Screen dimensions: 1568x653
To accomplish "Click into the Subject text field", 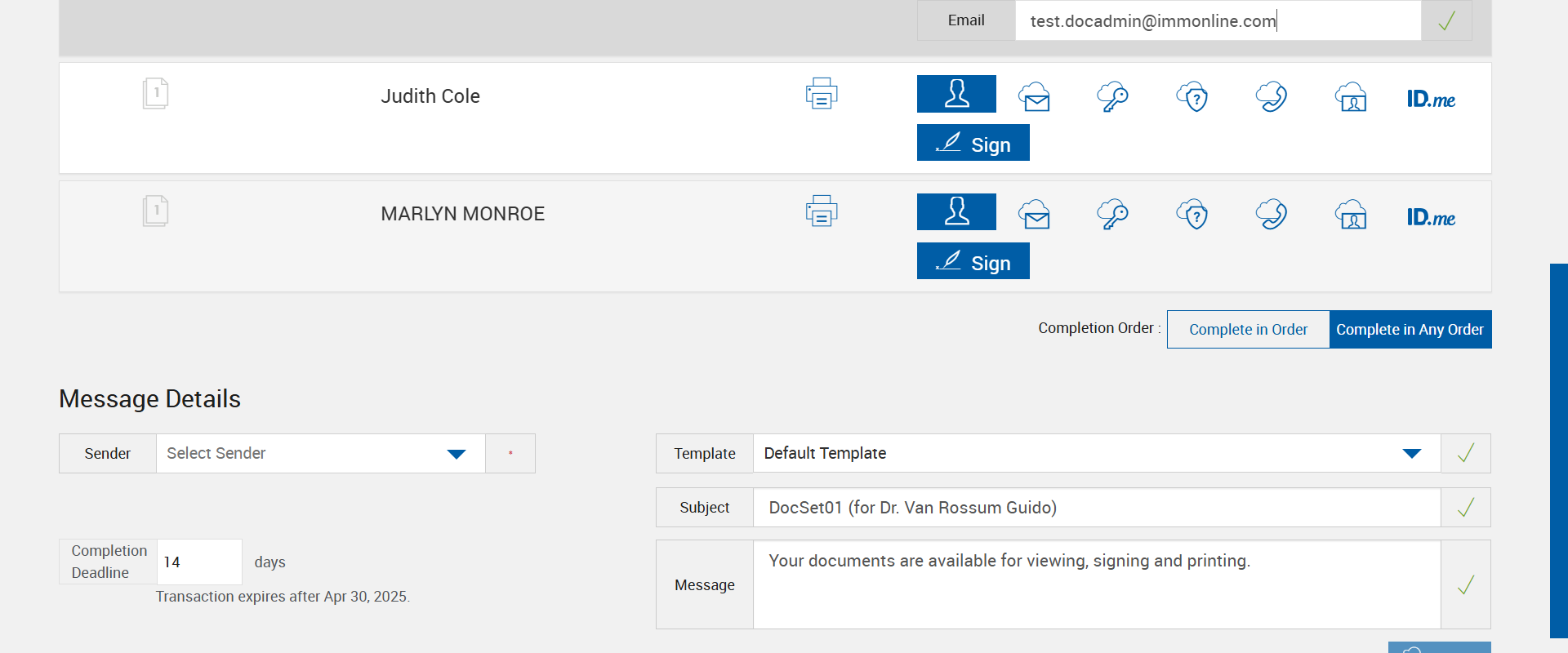I will (x=1096, y=508).
